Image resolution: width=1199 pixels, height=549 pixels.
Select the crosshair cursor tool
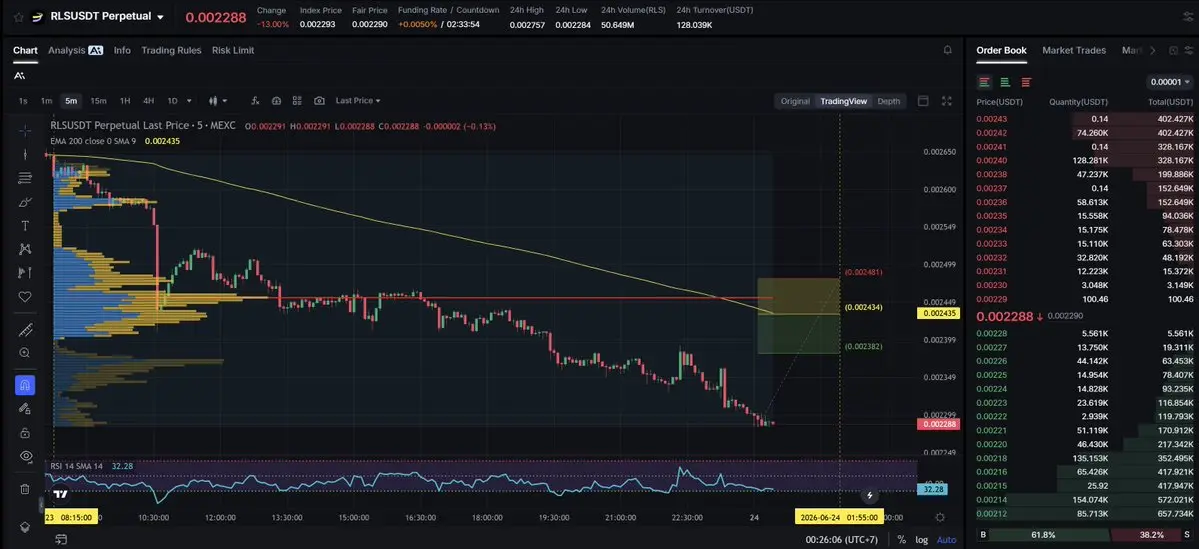[25, 130]
